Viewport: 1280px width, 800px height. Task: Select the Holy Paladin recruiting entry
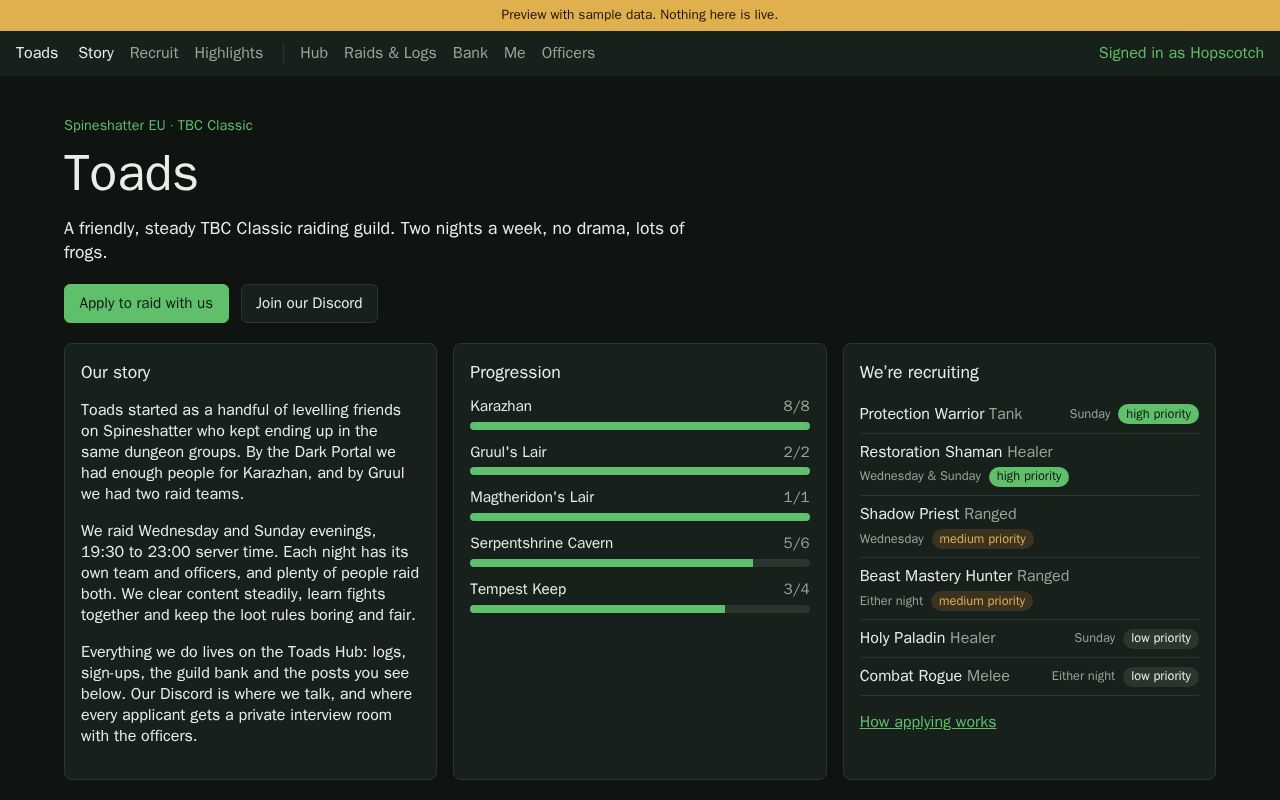click(1029, 638)
